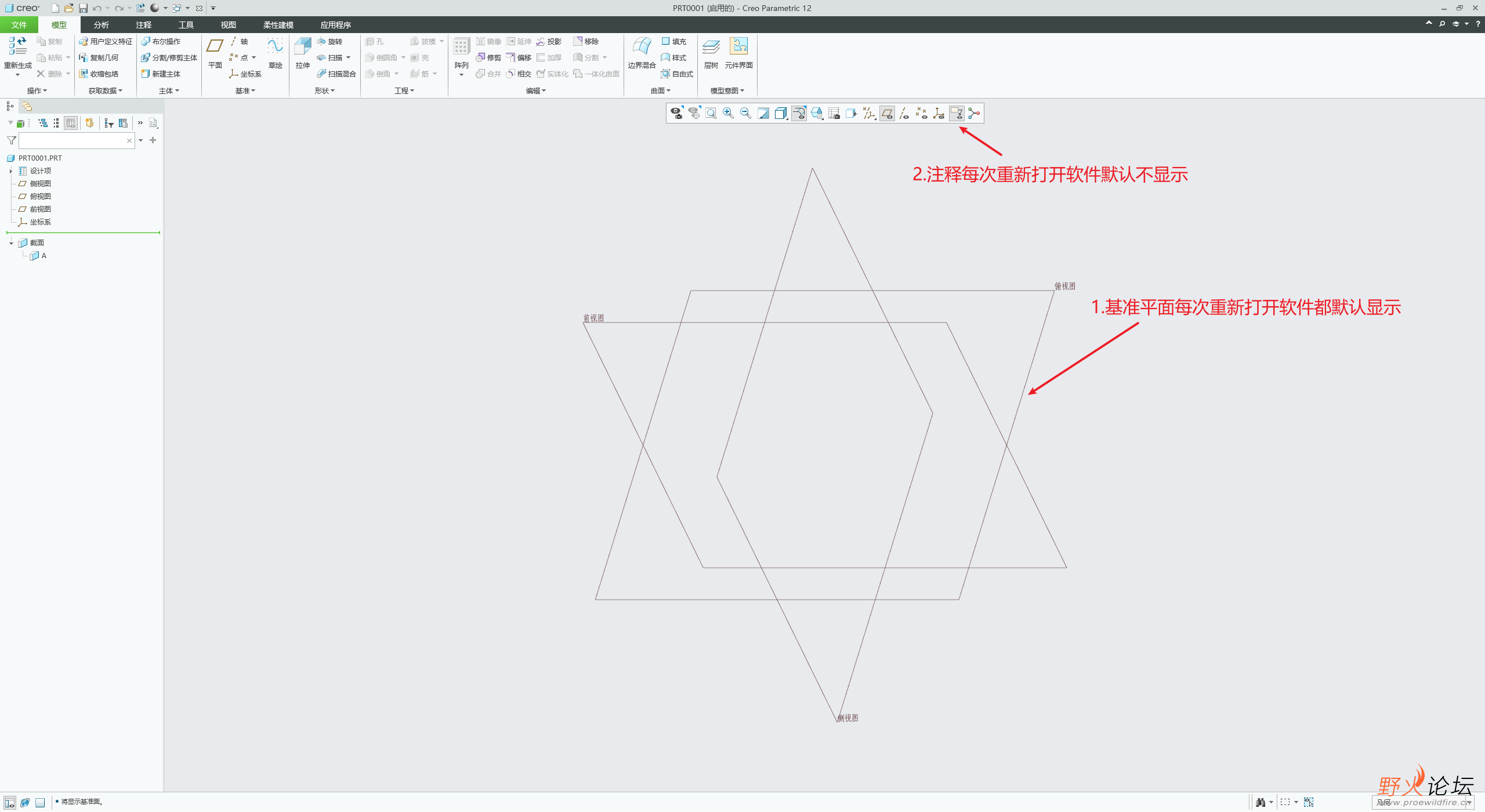
Task: Click the Repaint icon in graphics toolbar
Action: (x=763, y=114)
